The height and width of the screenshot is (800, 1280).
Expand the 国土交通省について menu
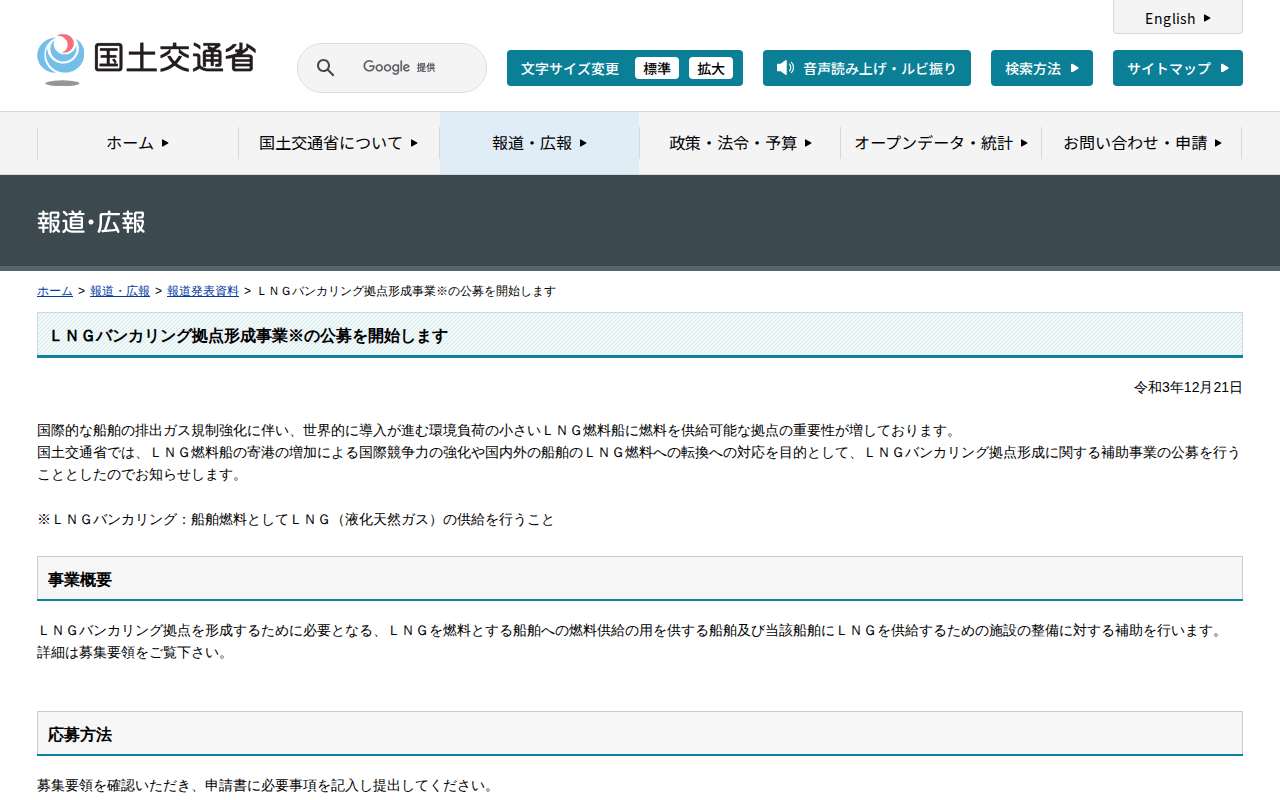pos(338,143)
